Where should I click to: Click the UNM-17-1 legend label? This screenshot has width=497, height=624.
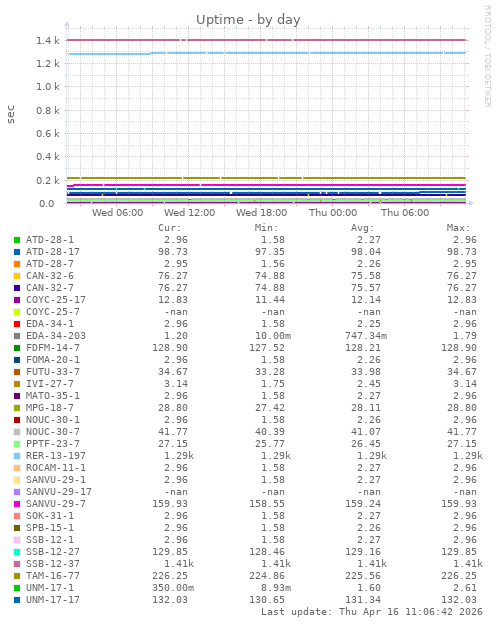coord(50,588)
